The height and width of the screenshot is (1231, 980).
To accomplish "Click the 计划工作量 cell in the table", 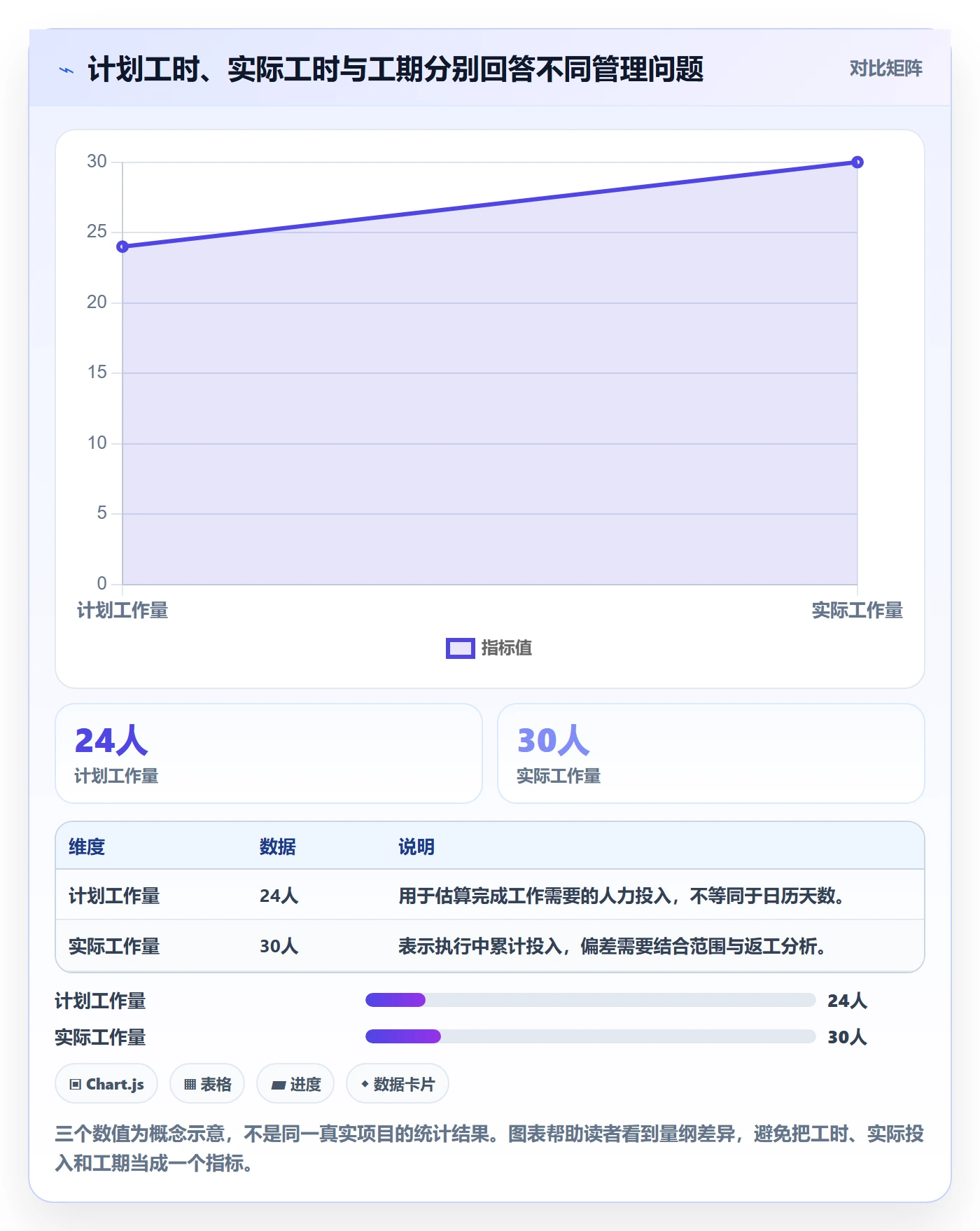I will click(114, 896).
